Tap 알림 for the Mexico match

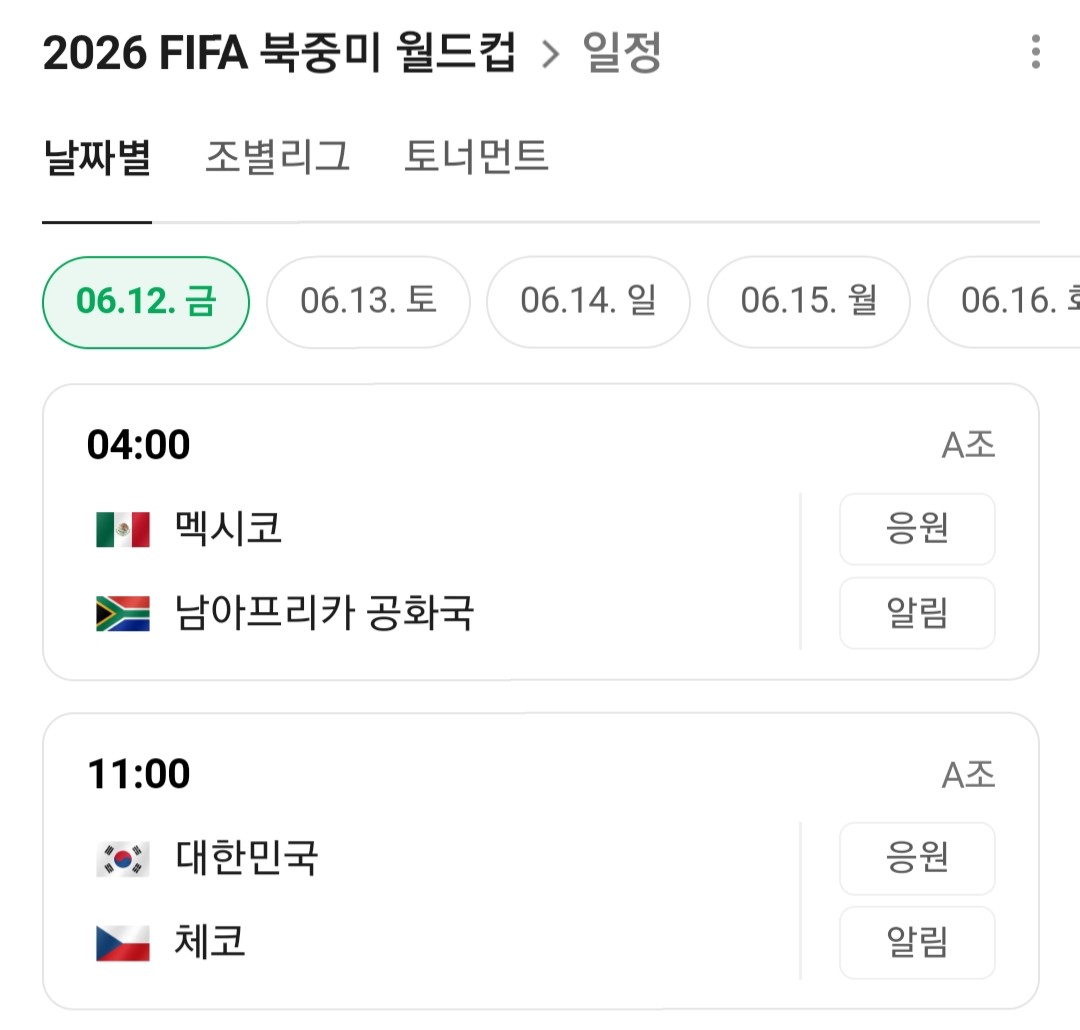pos(917,613)
